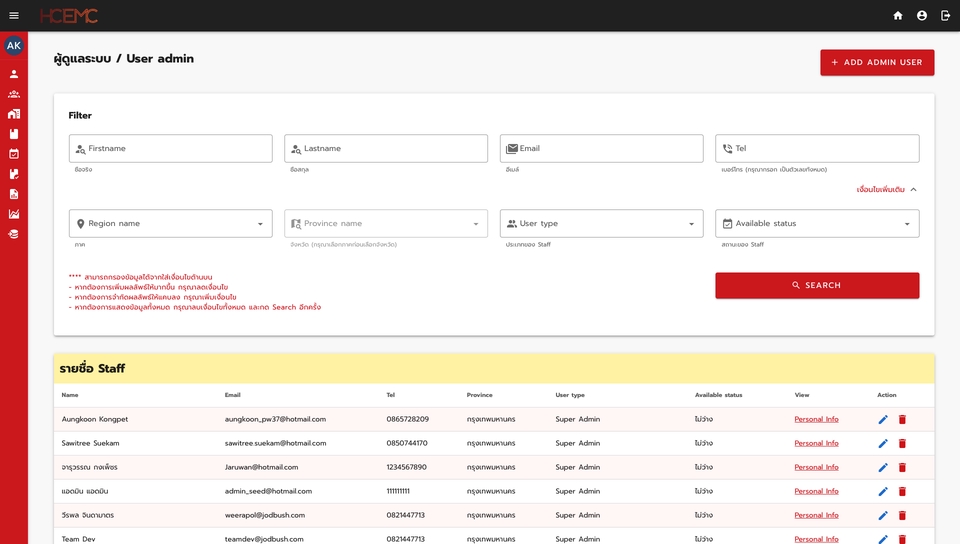Delete the admin_seed@hotmail.com row with trash
This screenshot has width=960, height=544.
902,491
